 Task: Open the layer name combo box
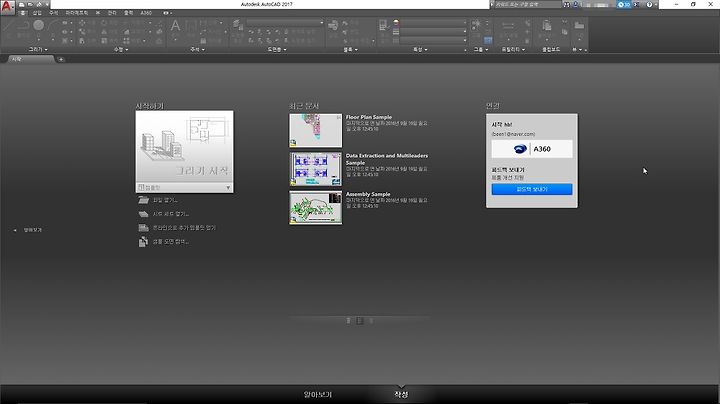click(x=285, y=22)
